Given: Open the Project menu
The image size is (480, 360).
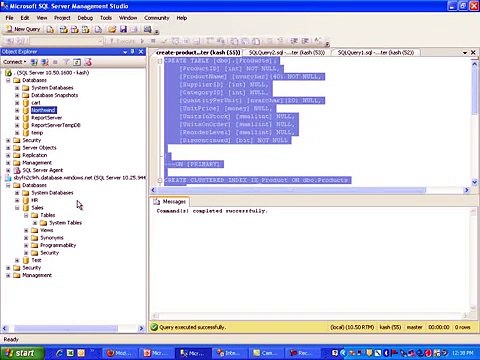Looking at the screenshot, I should pyautogui.click(x=62, y=18).
